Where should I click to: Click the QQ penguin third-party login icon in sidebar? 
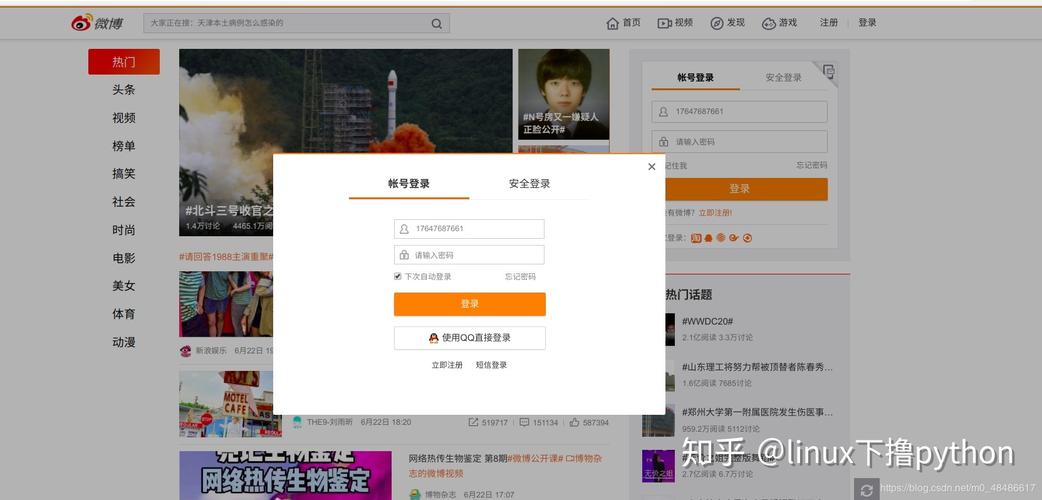tap(708, 238)
